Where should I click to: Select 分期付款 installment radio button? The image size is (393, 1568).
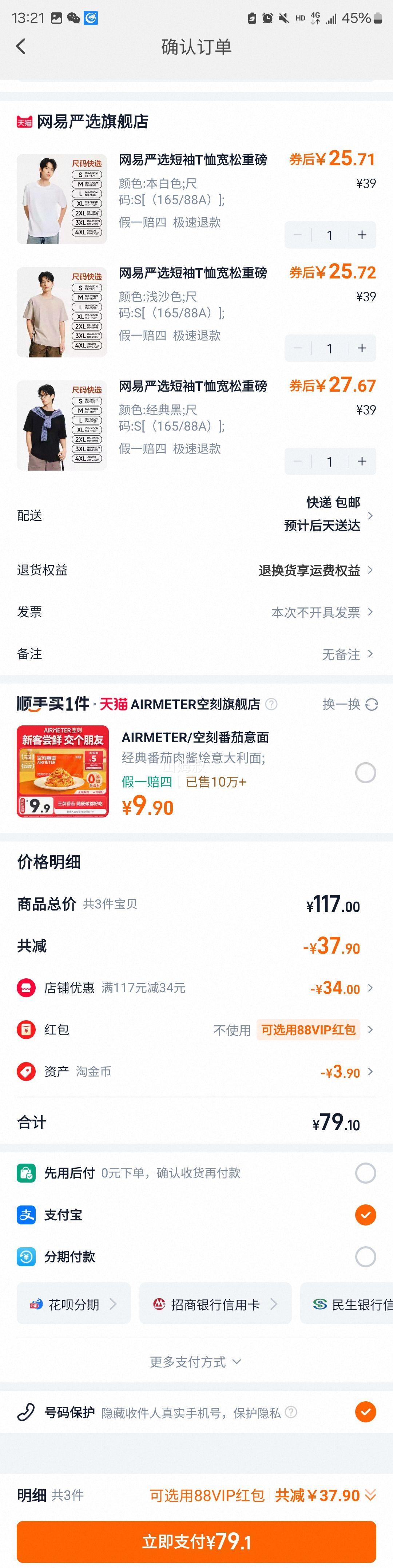point(366,1256)
